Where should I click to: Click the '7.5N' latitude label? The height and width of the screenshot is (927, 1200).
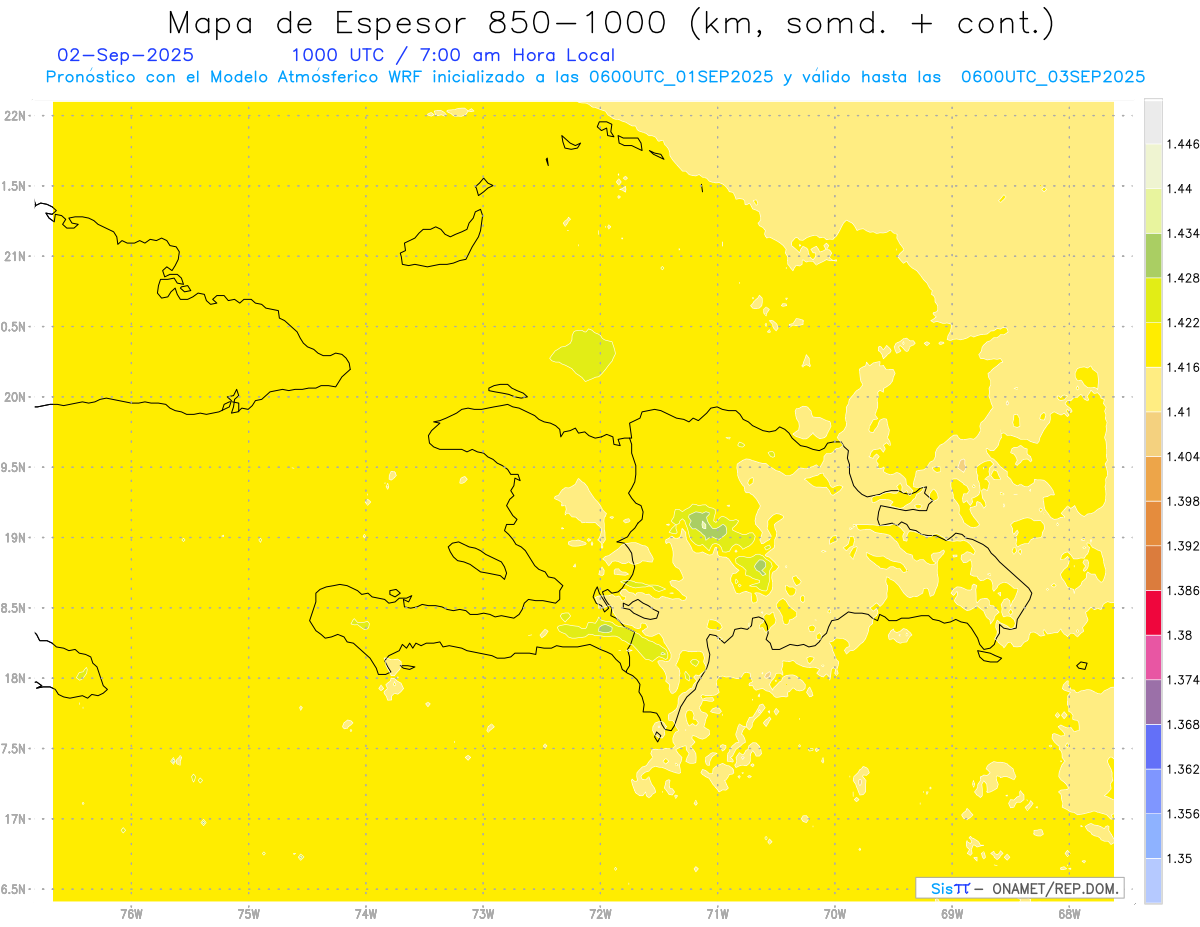click(15, 749)
